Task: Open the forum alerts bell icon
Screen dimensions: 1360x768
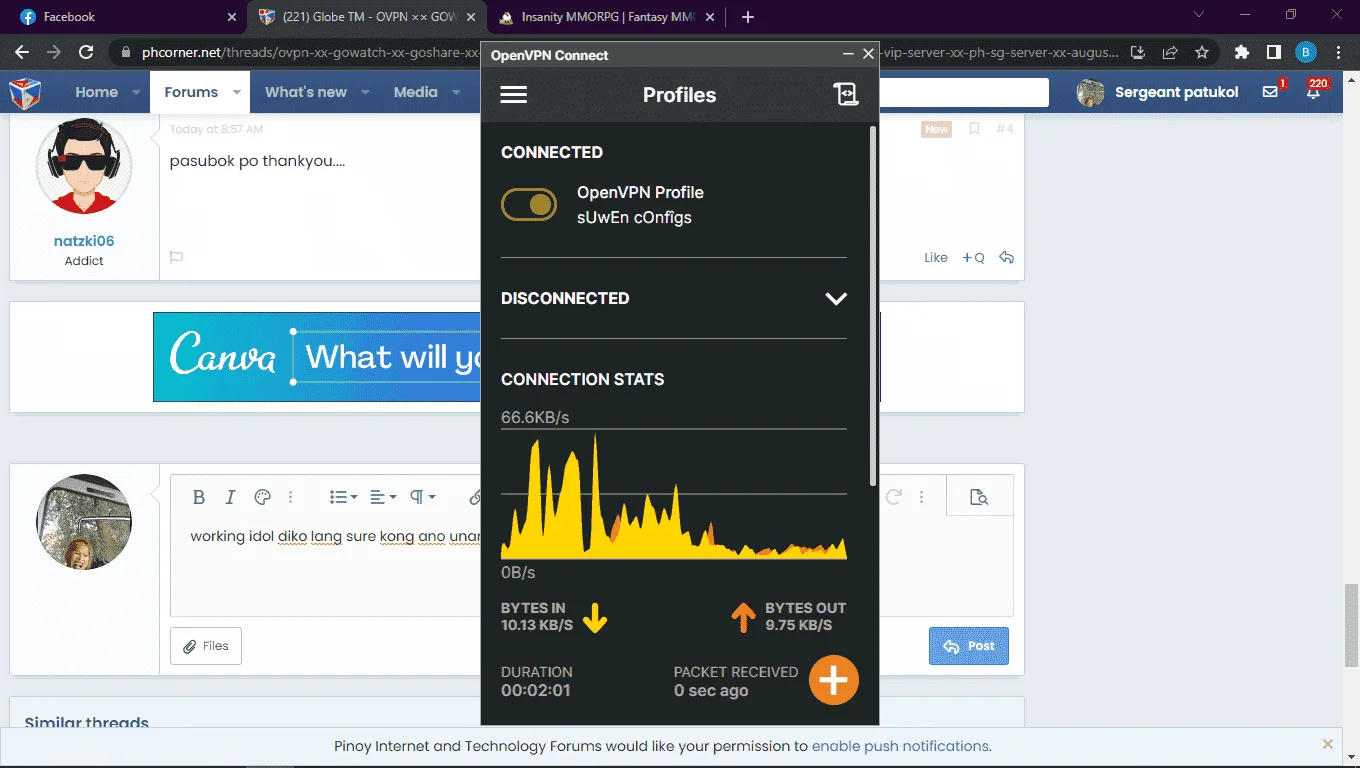Action: coord(1314,92)
